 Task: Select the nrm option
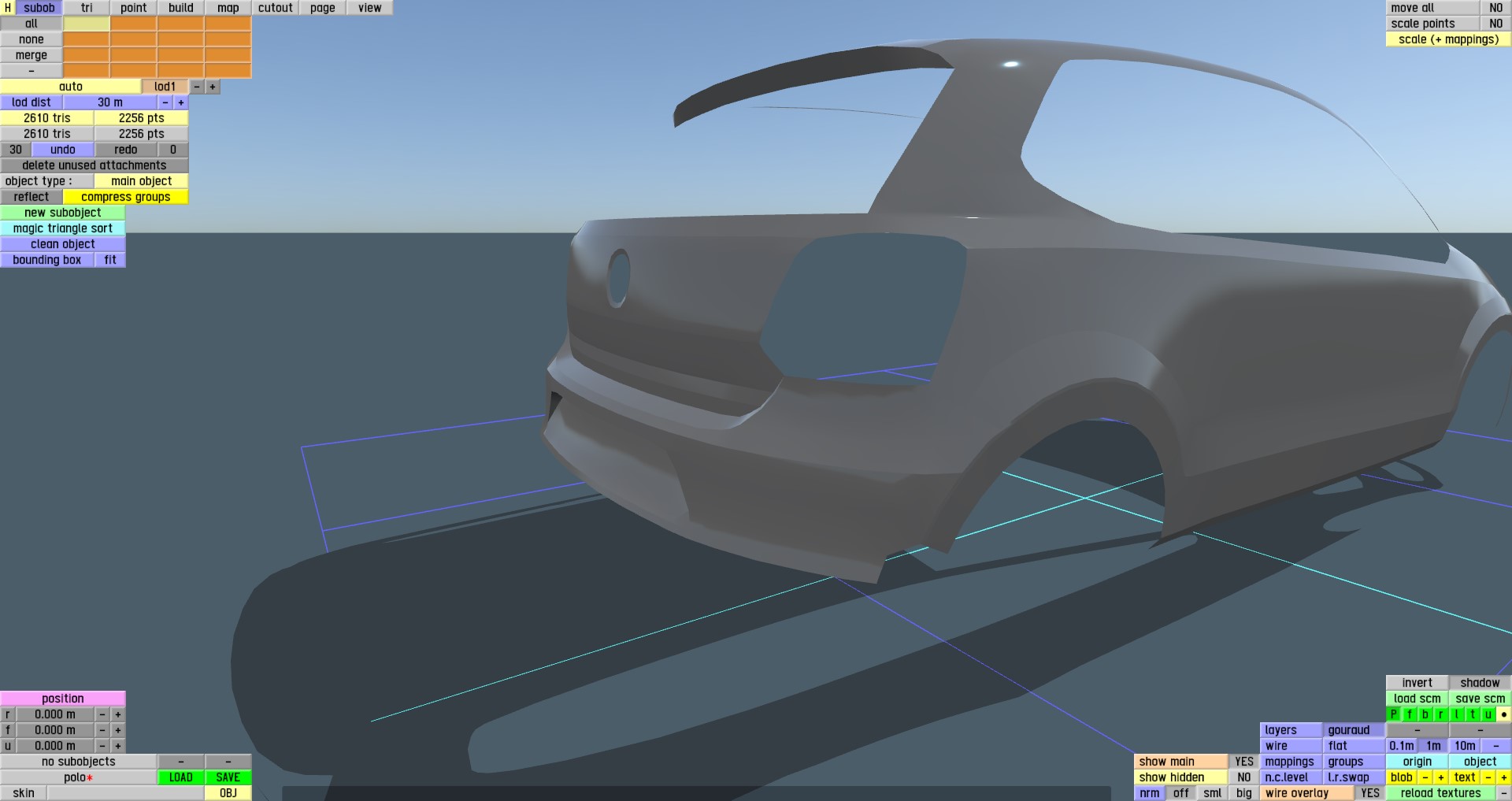pos(1150,793)
